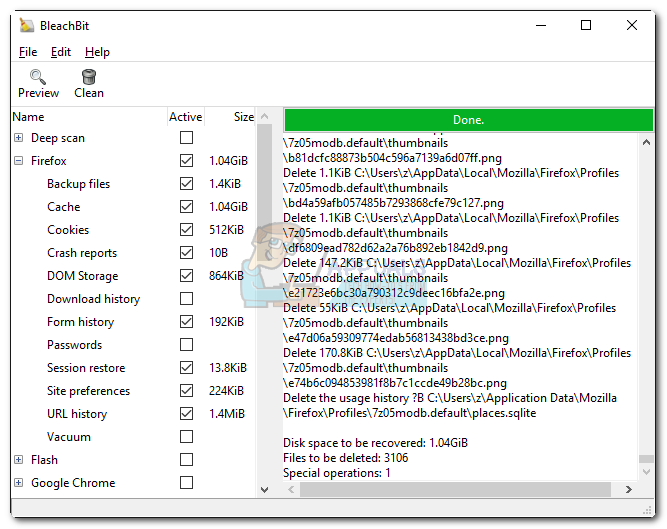
Task: Click the green Done progress bar
Action: pyautogui.click(x=468, y=120)
